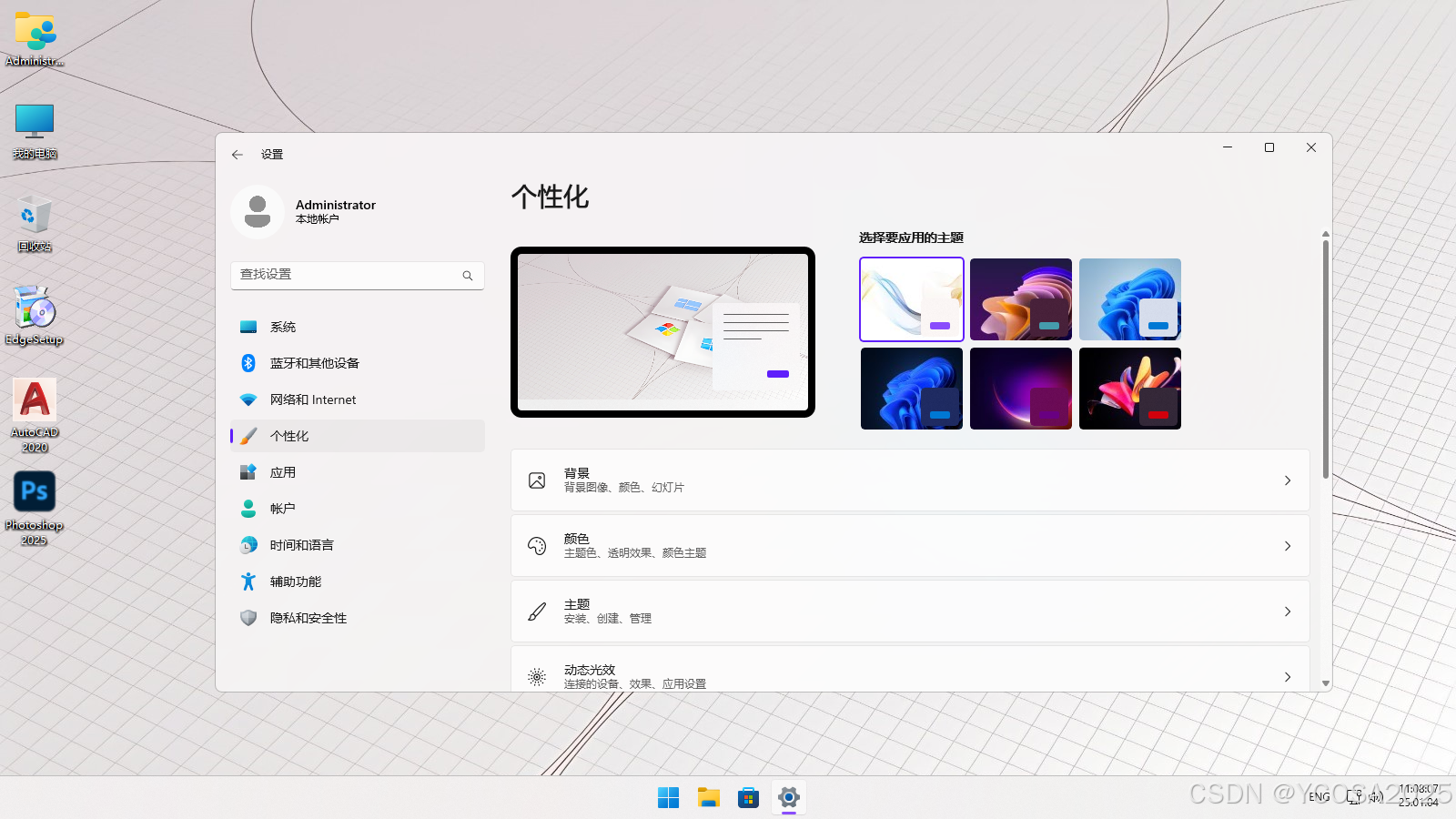Click the search magnifier icon
The height and width of the screenshot is (819, 1456).
[x=468, y=276]
